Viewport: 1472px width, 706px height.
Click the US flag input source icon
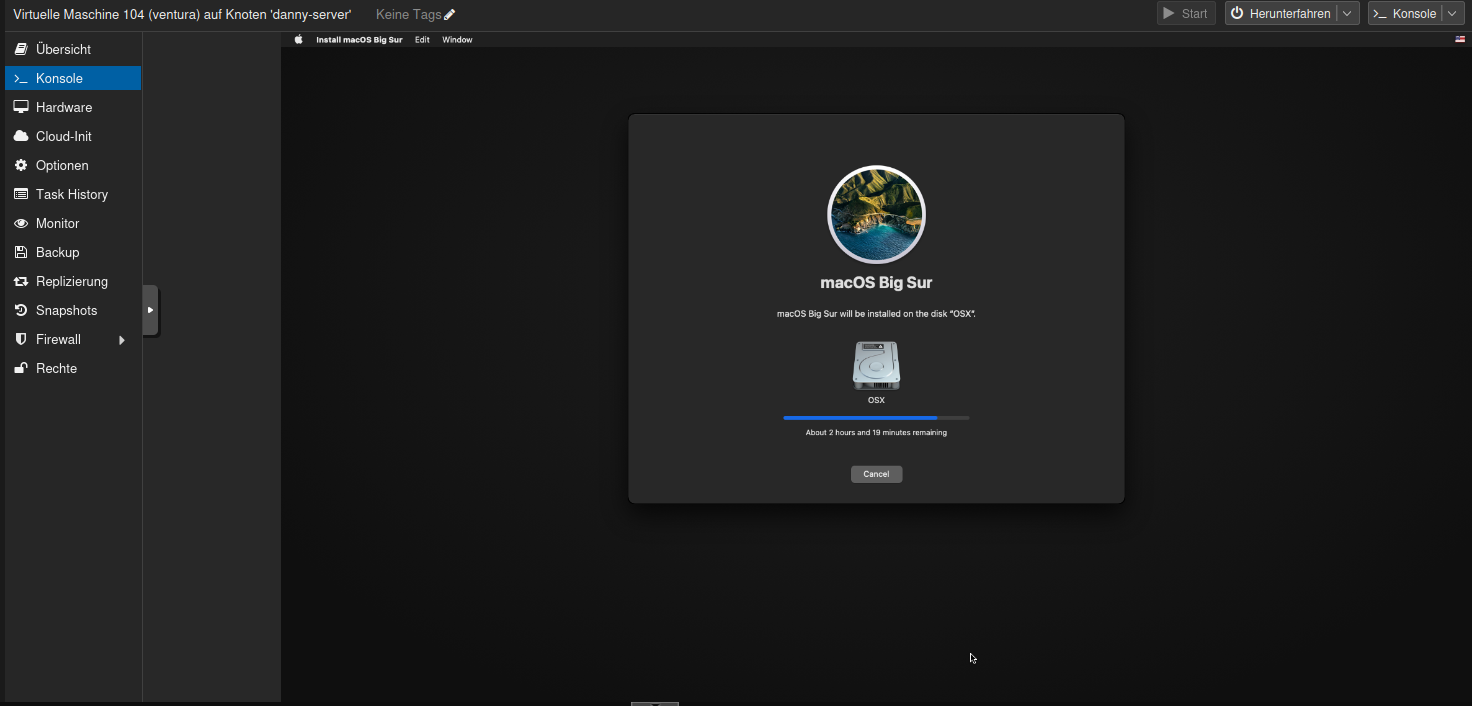coord(1460,40)
